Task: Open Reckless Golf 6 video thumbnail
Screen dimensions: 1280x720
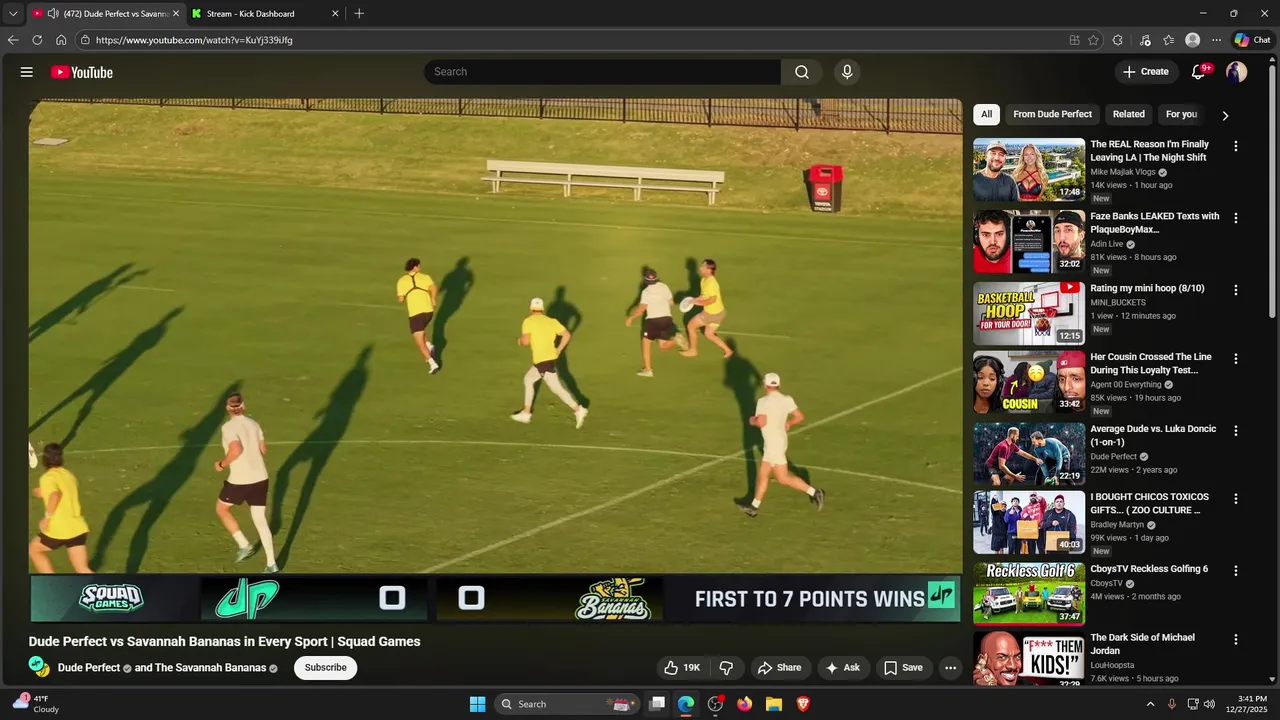Action: point(1029,594)
